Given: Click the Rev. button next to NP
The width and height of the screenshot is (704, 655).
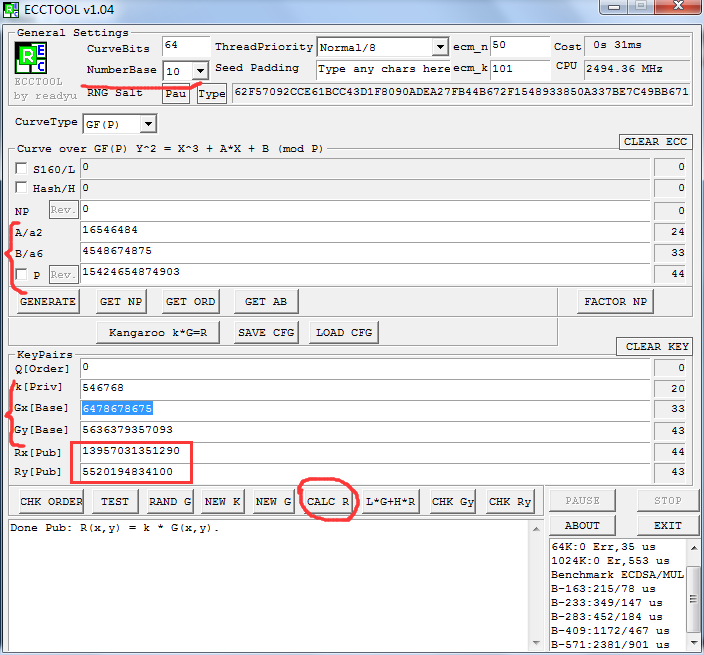Looking at the screenshot, I should 64,210.
